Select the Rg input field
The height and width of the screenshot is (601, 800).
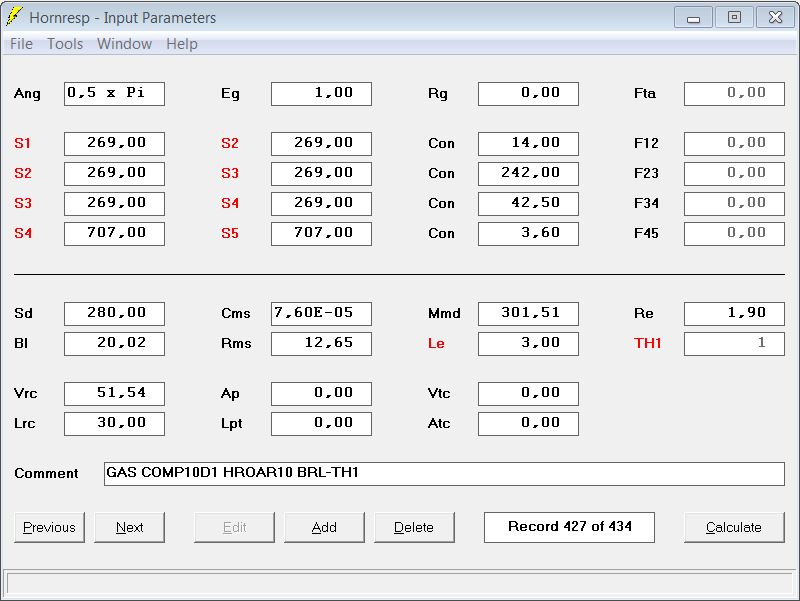[528, 93]
